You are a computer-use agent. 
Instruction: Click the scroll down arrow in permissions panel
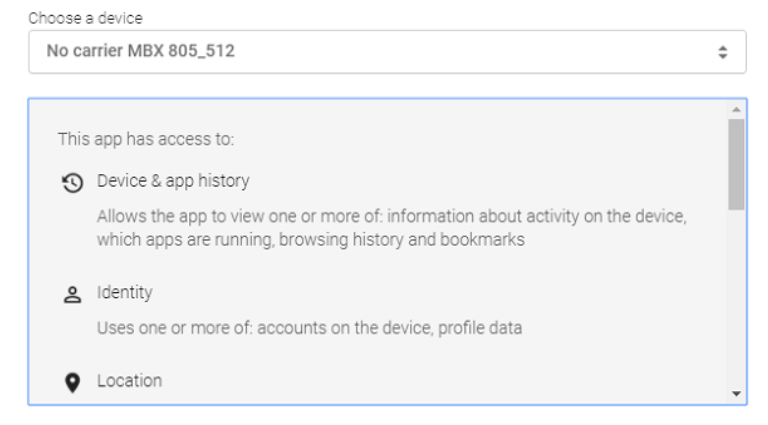pyautogui.click(x=737, y=394)
